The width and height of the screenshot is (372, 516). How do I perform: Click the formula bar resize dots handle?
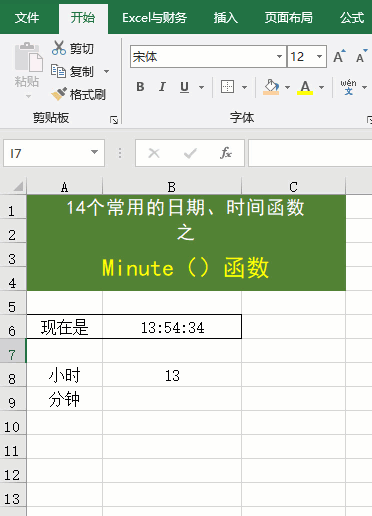[x=120, y=153]
